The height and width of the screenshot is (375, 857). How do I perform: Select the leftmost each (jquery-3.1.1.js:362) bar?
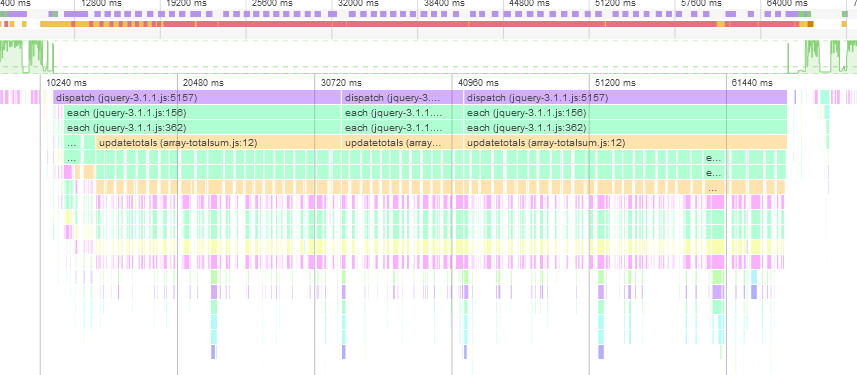point(202,127)
